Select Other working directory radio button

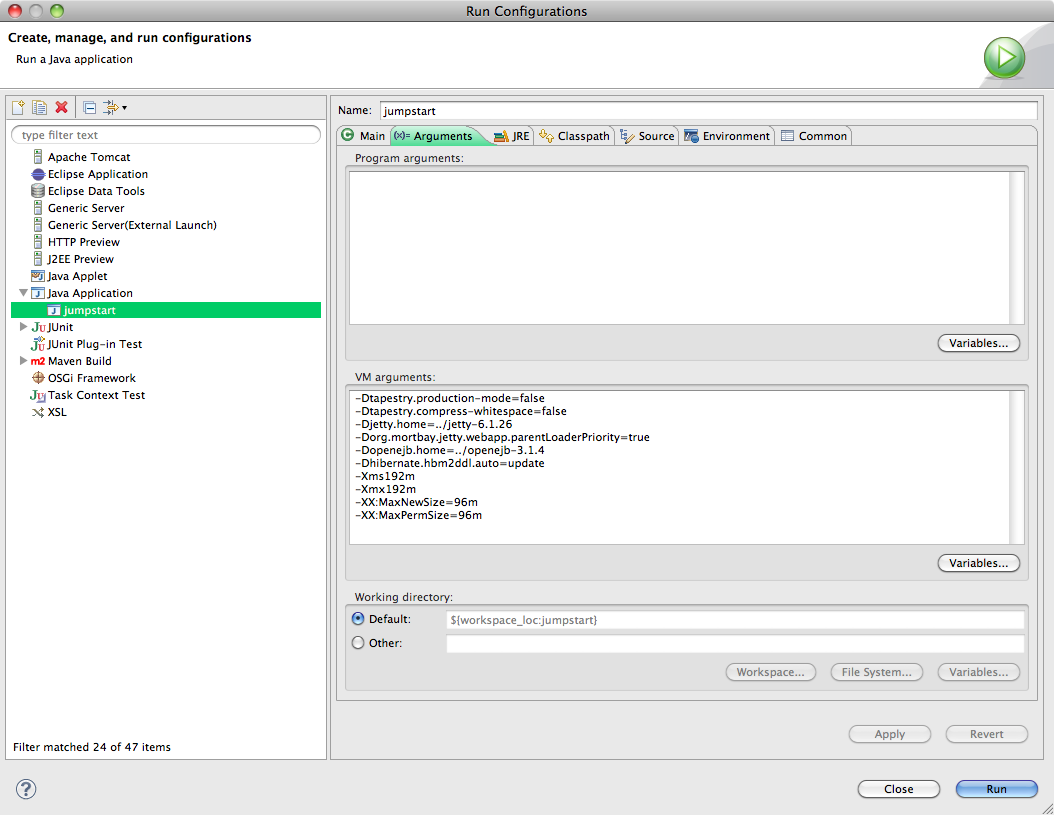(x=358, y=643)
